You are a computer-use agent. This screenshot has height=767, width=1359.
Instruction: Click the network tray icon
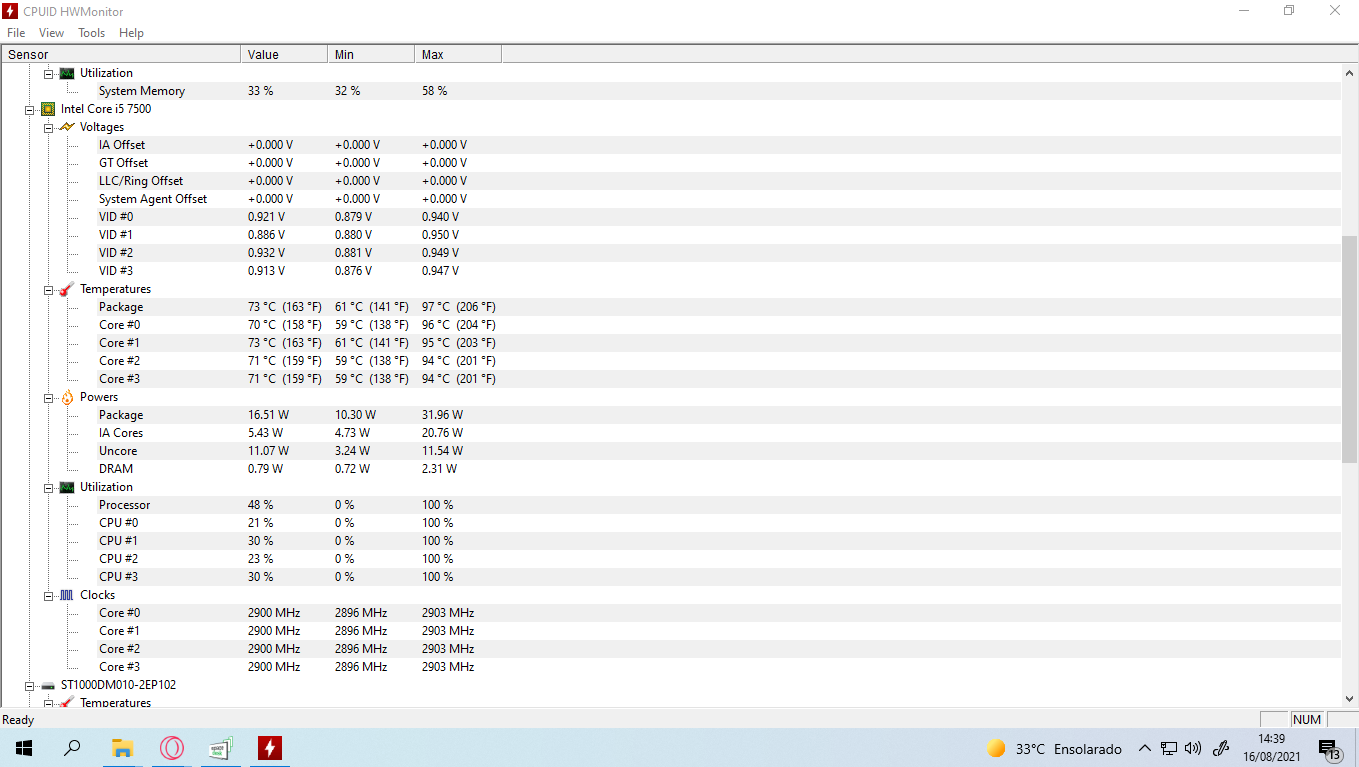pyautogui.click(x=1168, y=748)
